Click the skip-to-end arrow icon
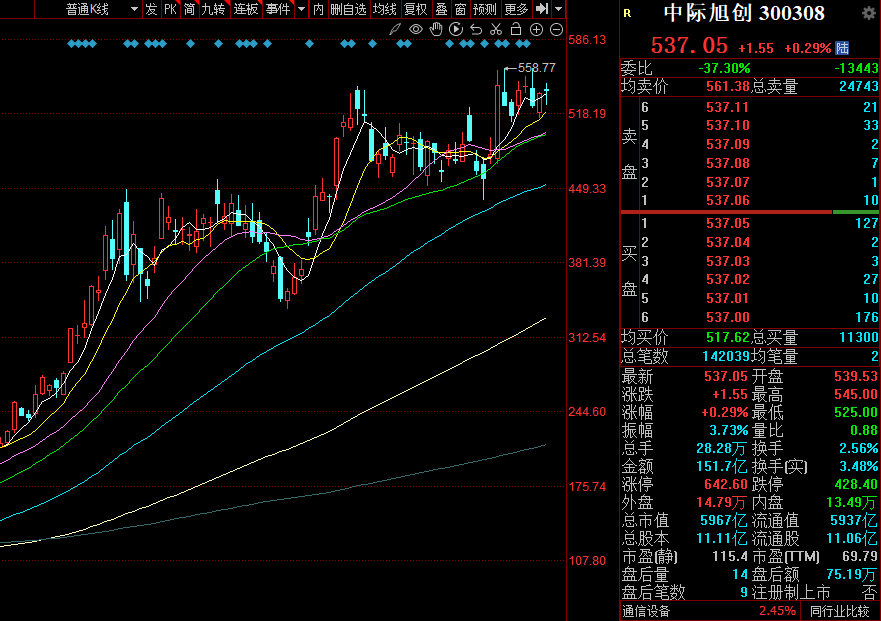881x621 pixels. 541,9
